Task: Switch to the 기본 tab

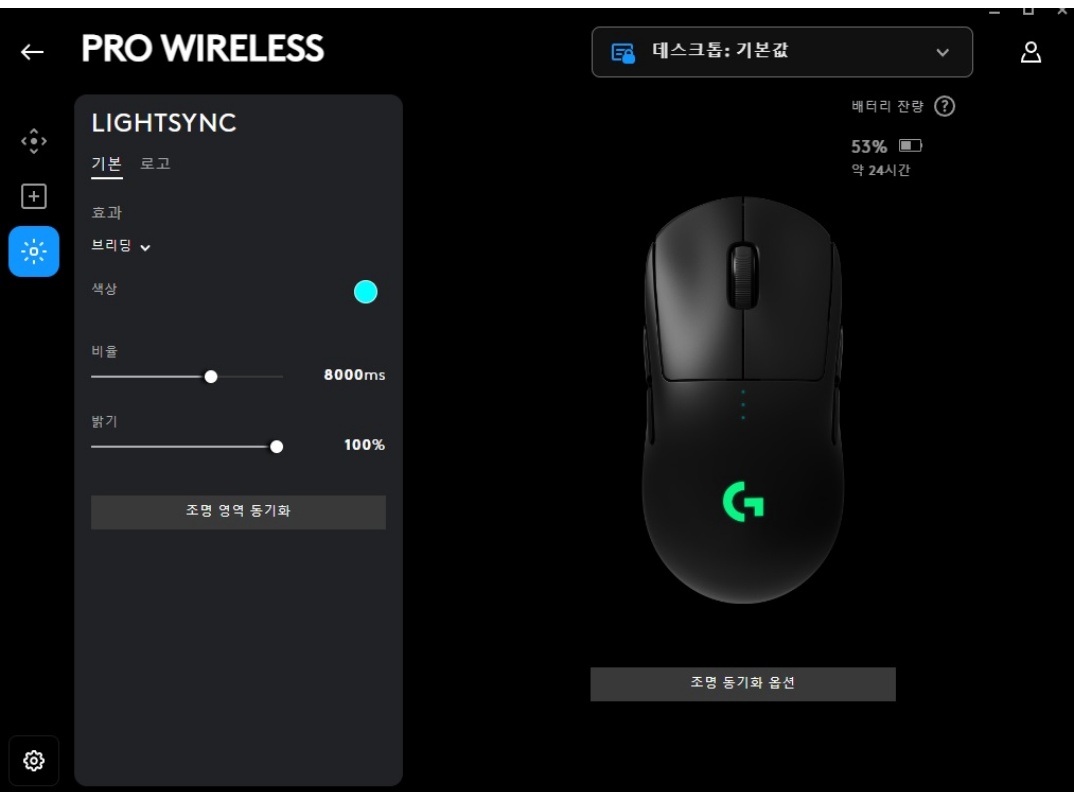Action: [107, 164]
